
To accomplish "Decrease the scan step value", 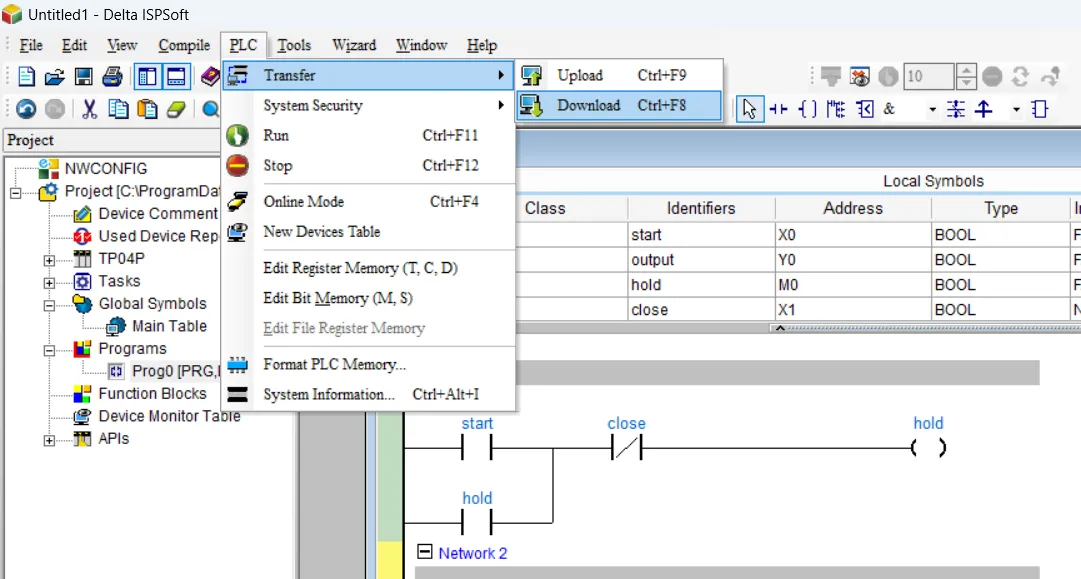I will pos(967,83).
